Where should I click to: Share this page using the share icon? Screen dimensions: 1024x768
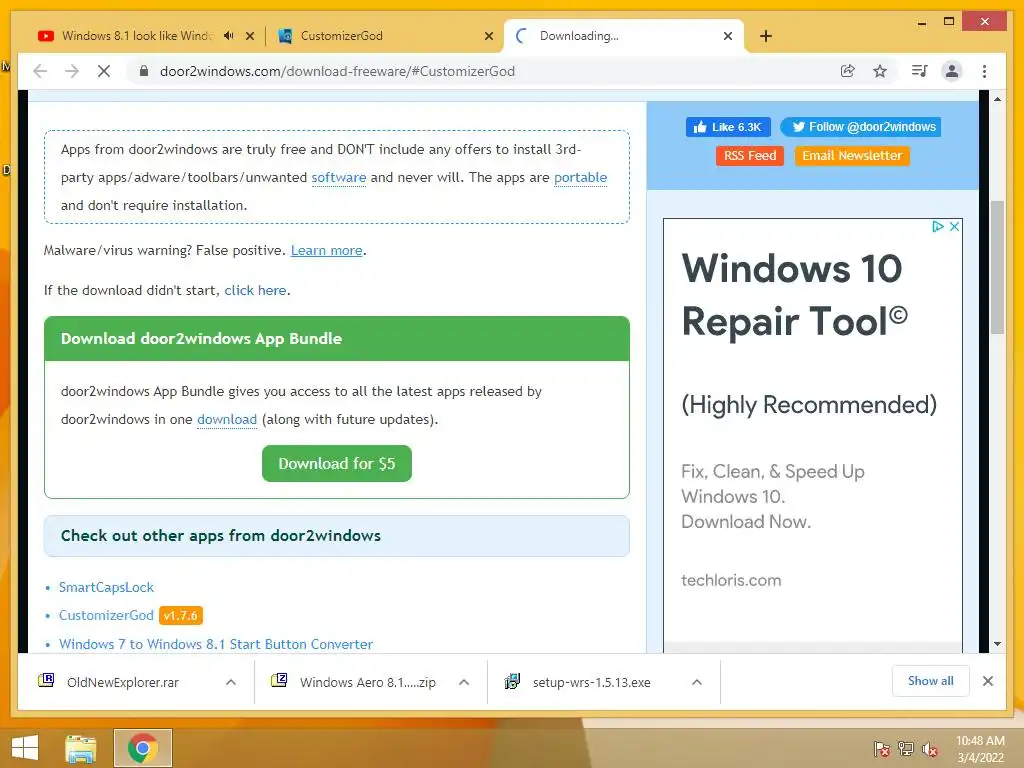847,71
